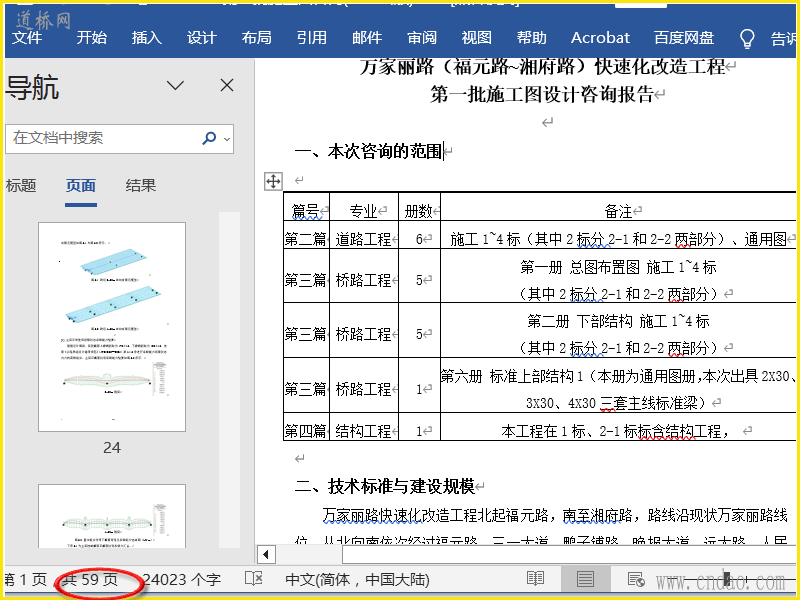Open the 文件 menu
This screenshot has width=800, height=600.
pos(27,38)
